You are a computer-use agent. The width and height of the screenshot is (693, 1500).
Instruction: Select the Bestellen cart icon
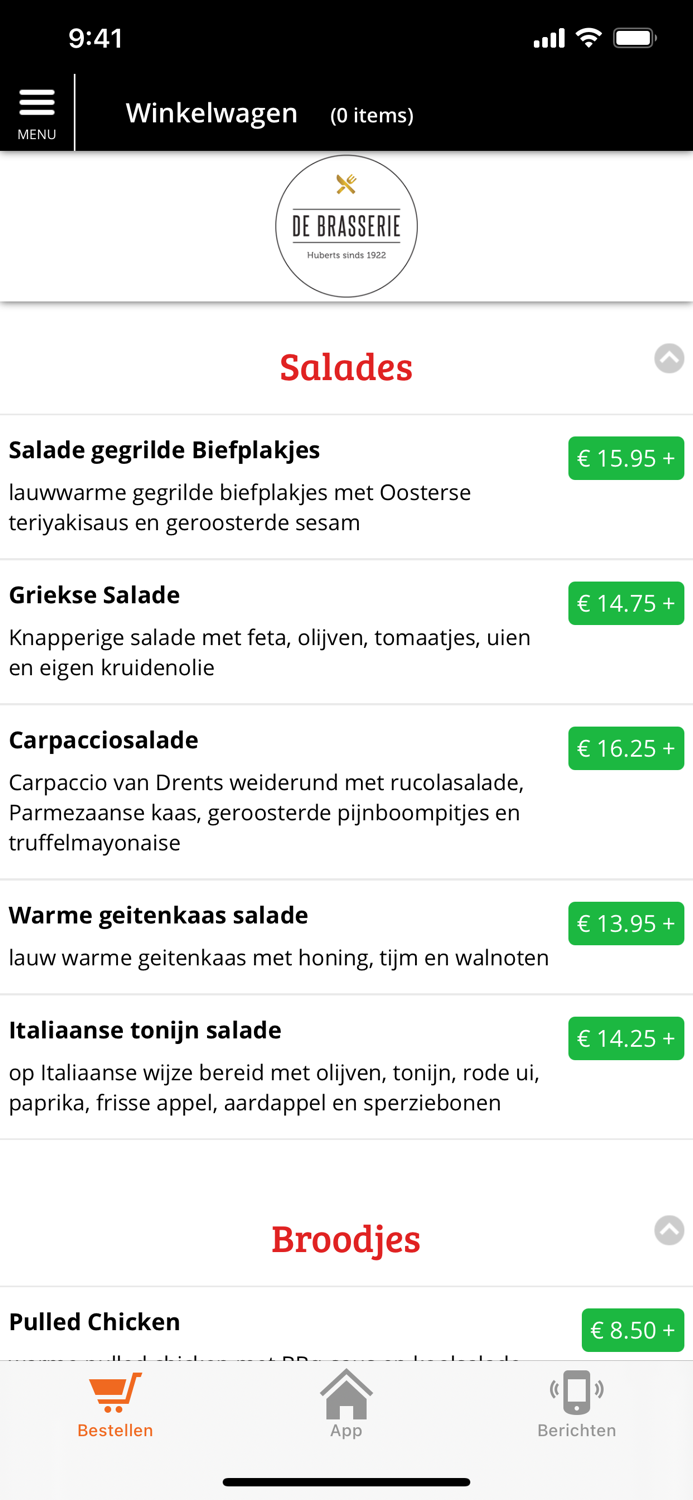pyautogui.click(x=114, y=1390)
